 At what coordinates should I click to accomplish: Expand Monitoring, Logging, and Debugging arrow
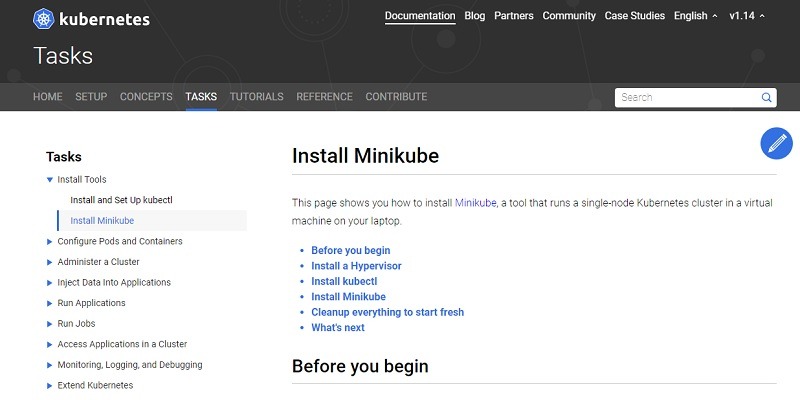pyautogui.click(x=49, y=365)
